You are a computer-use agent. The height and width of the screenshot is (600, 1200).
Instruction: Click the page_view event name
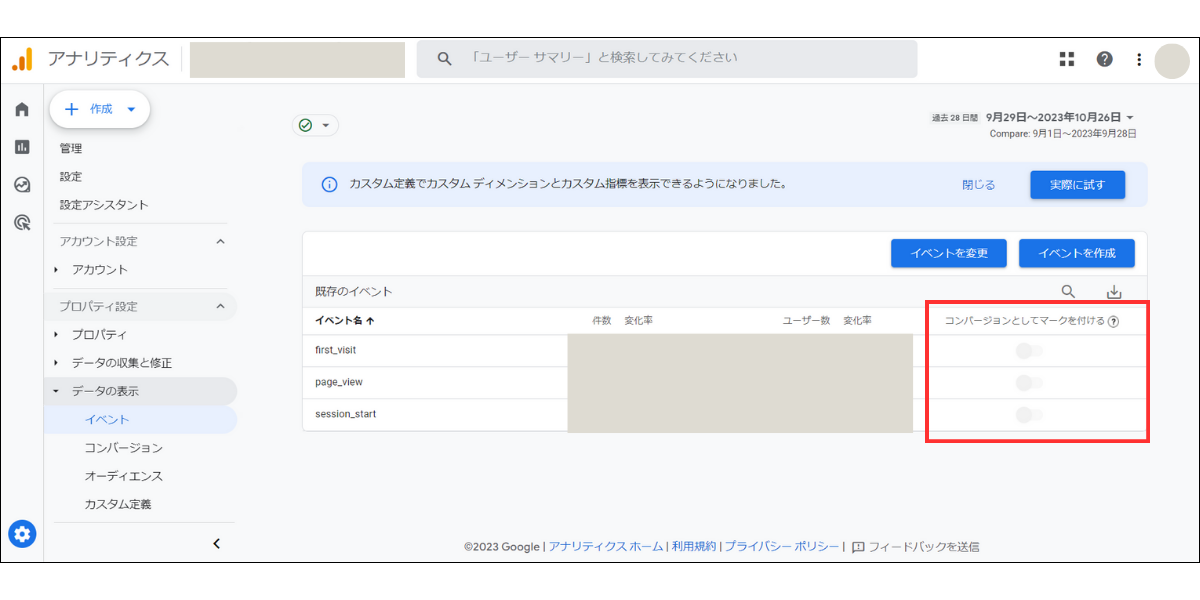click(x=338, y=383)
